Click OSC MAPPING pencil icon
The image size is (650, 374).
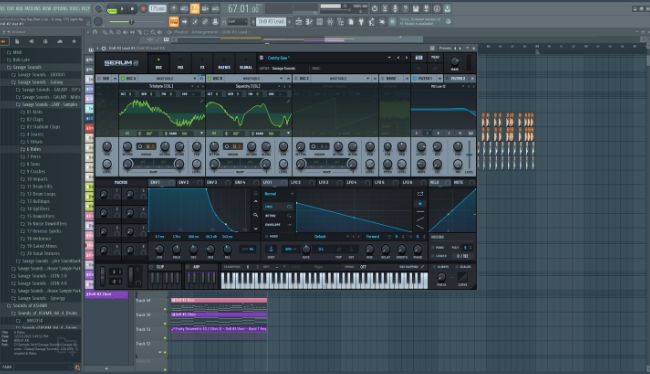pos(422,267)
